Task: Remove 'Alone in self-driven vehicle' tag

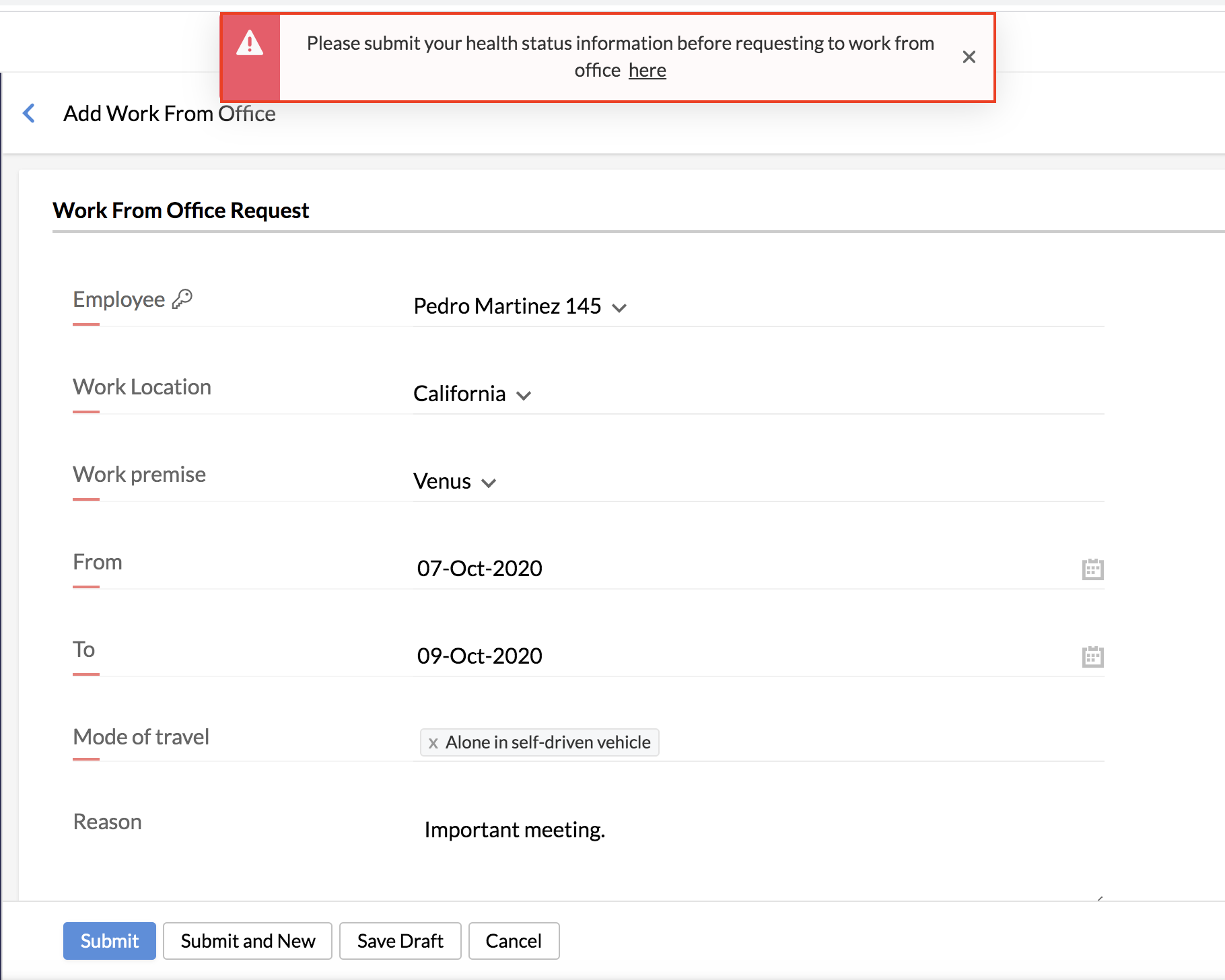Action: pyautogui.click(x=433, y=743)
